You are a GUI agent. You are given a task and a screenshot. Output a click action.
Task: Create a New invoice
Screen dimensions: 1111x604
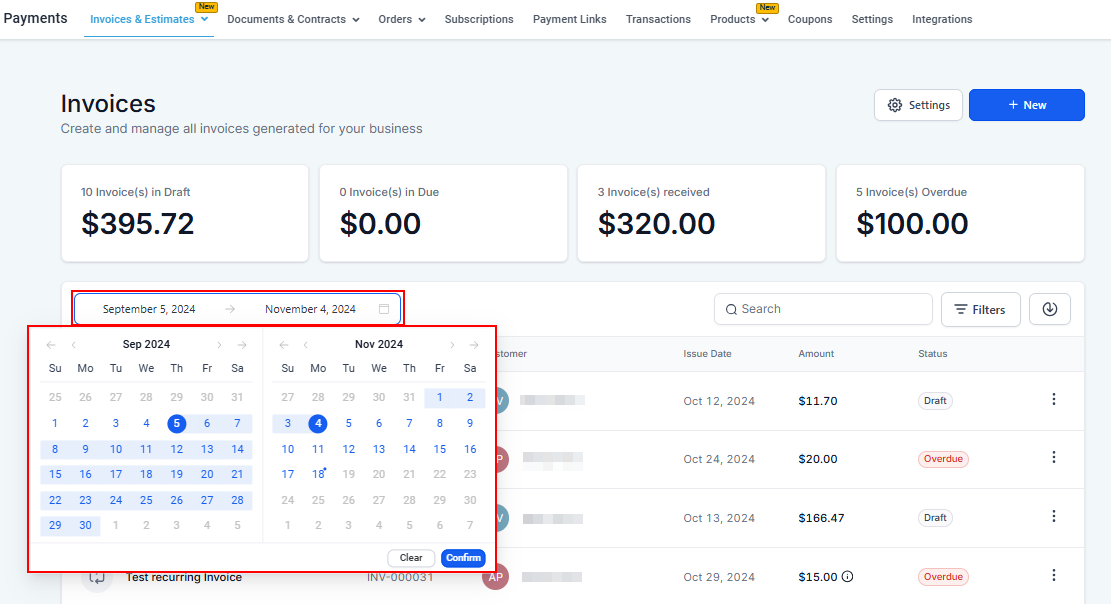tap(1026, 105)
